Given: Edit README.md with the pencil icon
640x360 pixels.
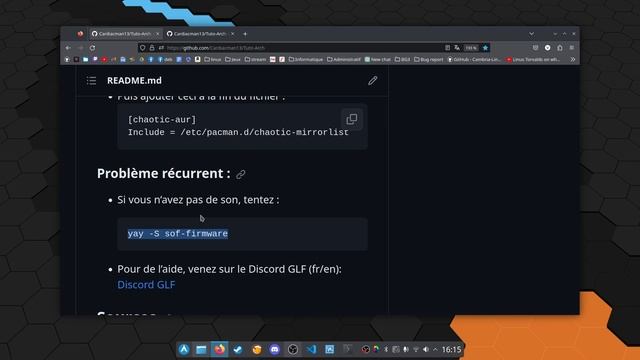Looking at the screenshot, I should point(372,80).
